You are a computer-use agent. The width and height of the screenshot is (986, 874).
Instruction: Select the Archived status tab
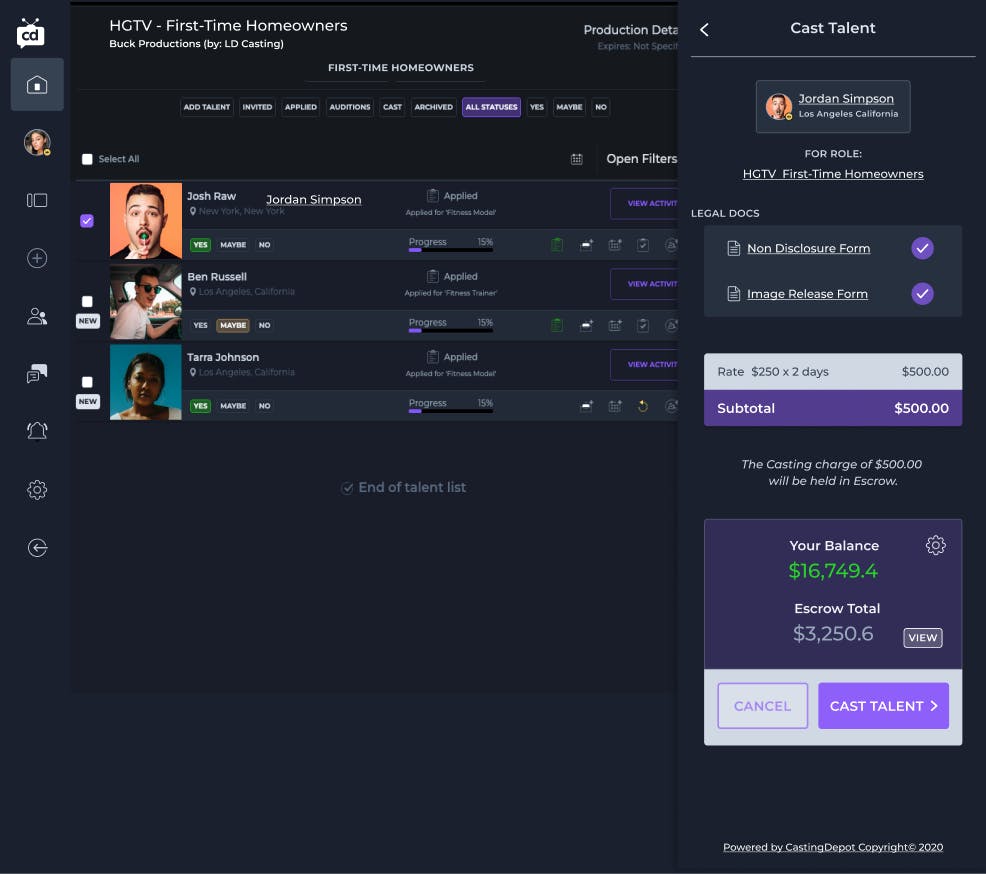click(x=433, y=107)
